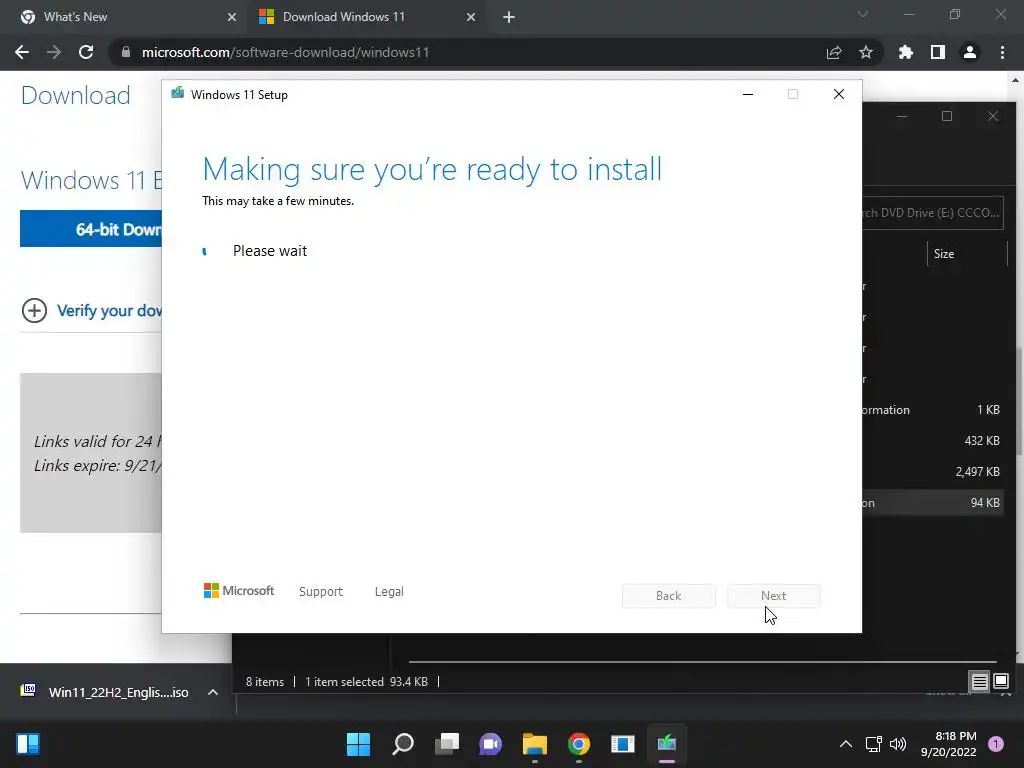Image resolution: width=1024 pixels, height=768 pixels.
Task: Open a new Chrome tab
Action: coord(509,17)
